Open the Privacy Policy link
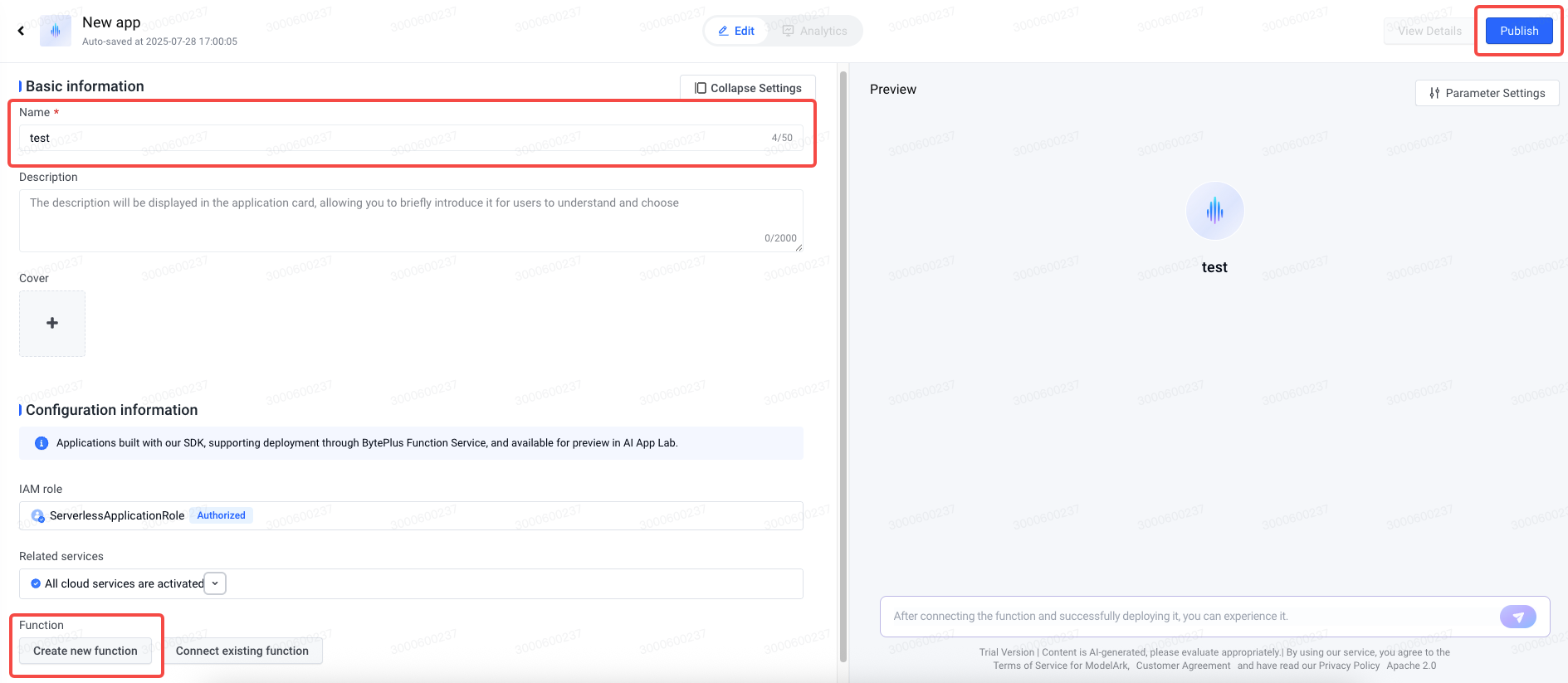The image size is (1568, 683). [1349, 666]
